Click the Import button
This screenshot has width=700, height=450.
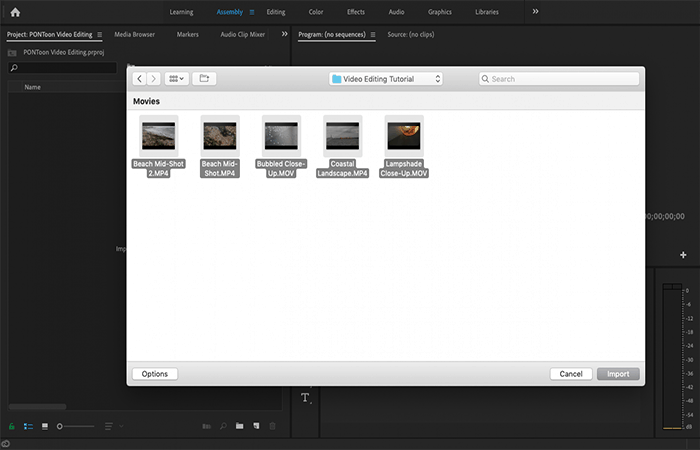coord(618,374)
